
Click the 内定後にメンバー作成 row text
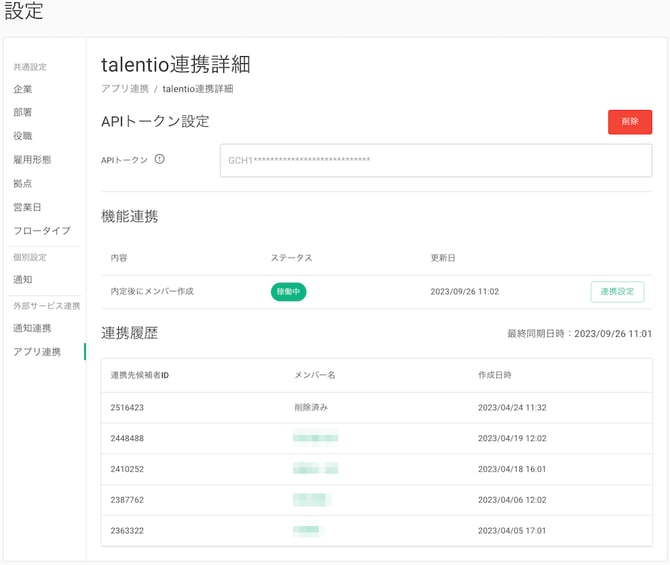[152, 291]
